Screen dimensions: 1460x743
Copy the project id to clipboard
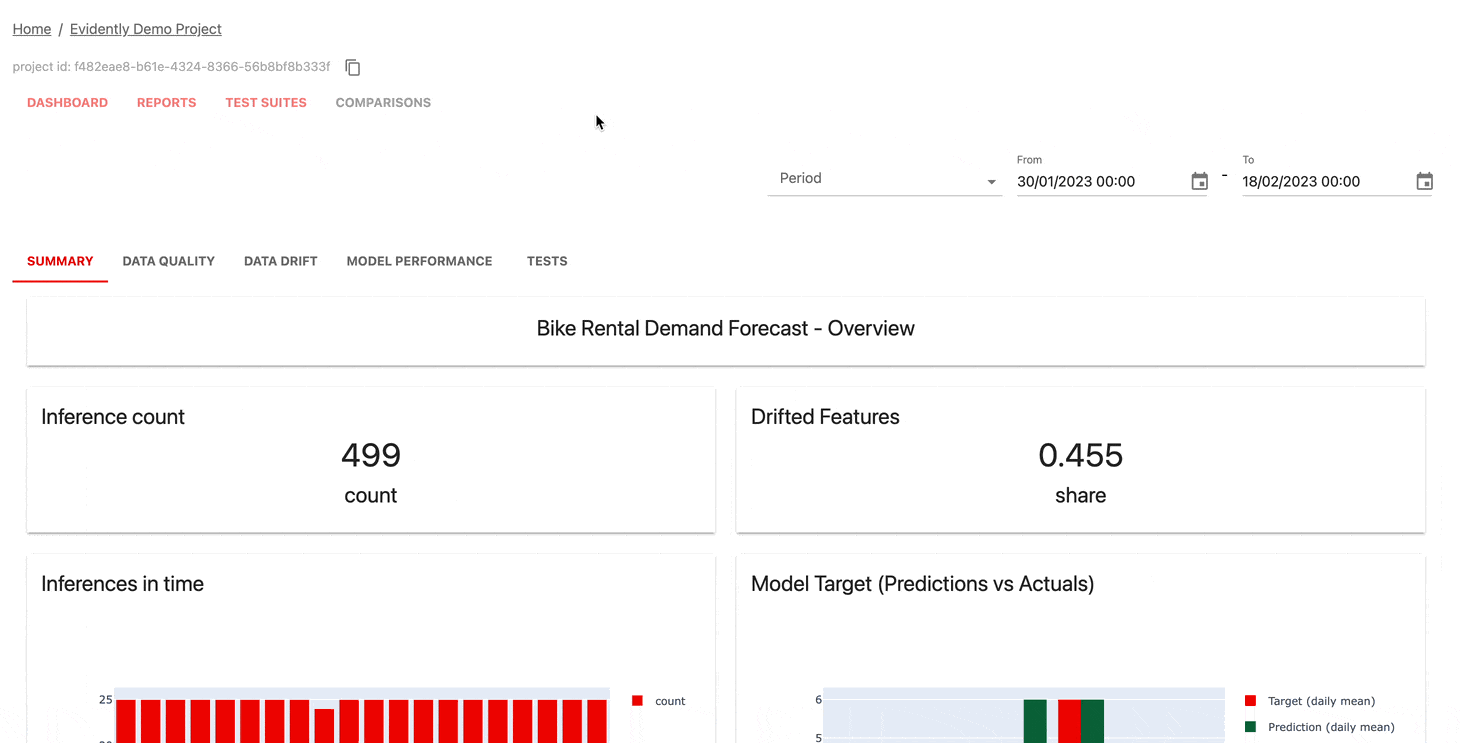click(x=352, y=66)
